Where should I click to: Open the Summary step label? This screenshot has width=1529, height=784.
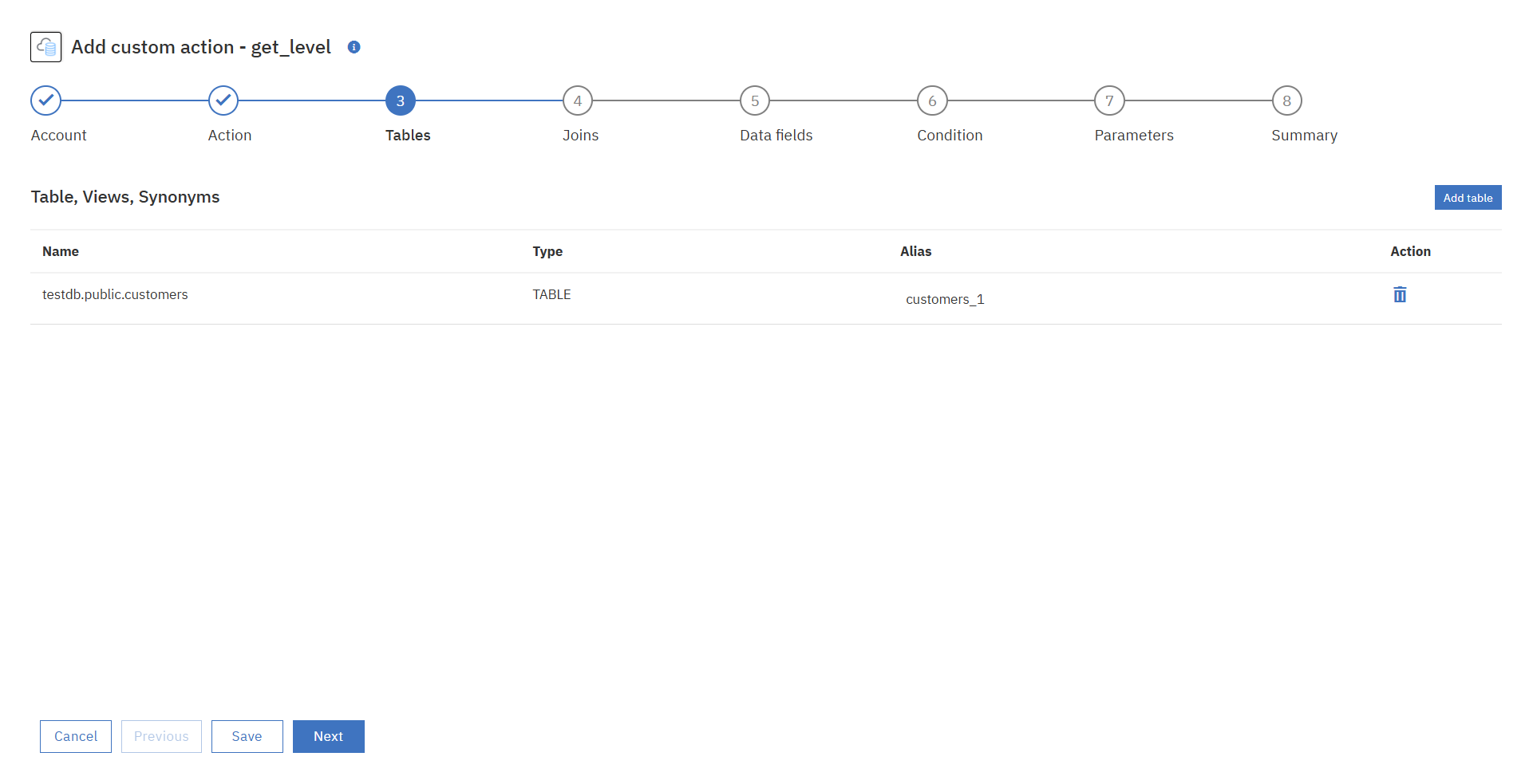tap(1305, 136)
